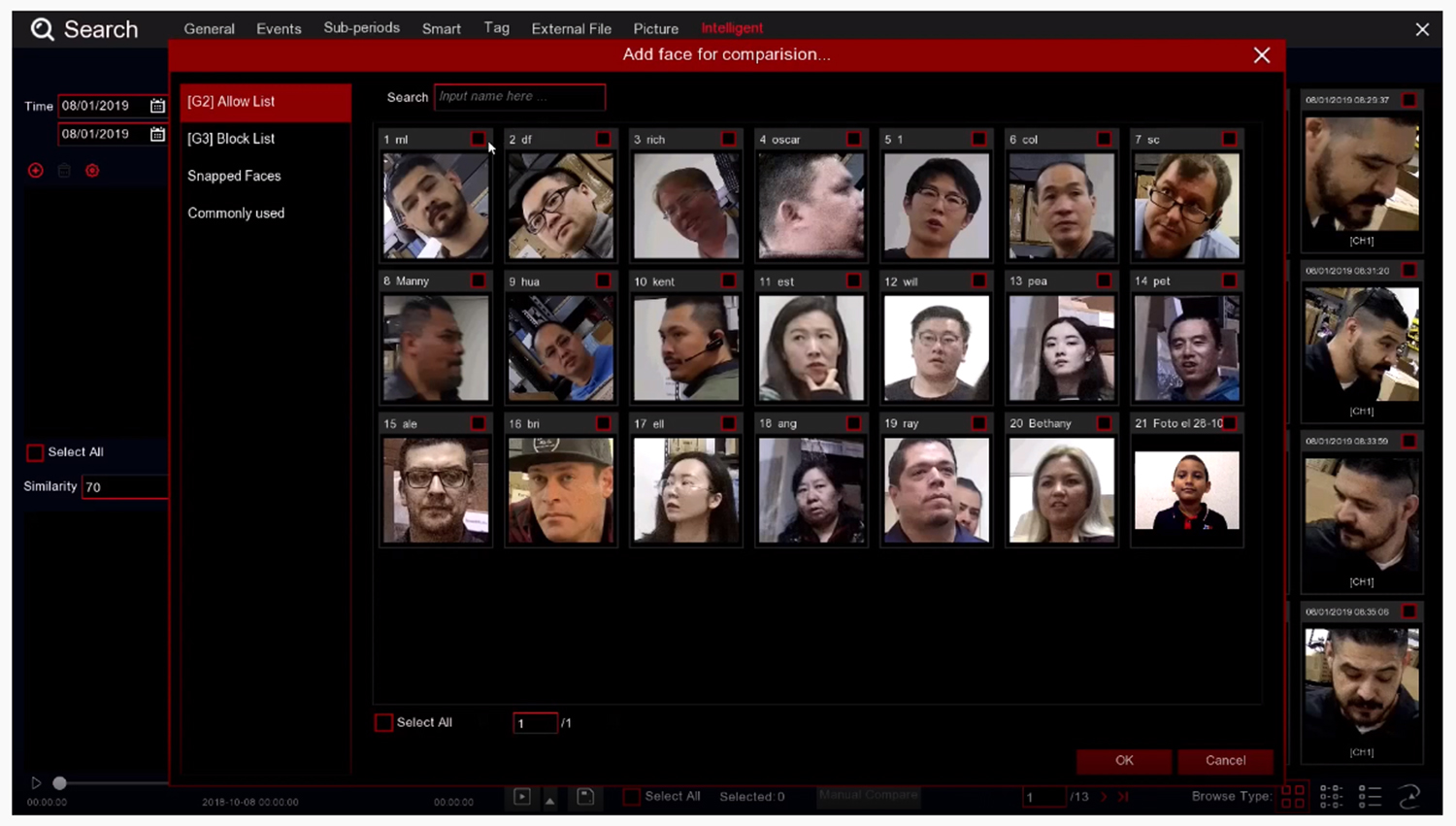1456x826 pixels.
Task: Click the refresh arrow icon at bottom-right
Action: click(x=1409, y=797)
